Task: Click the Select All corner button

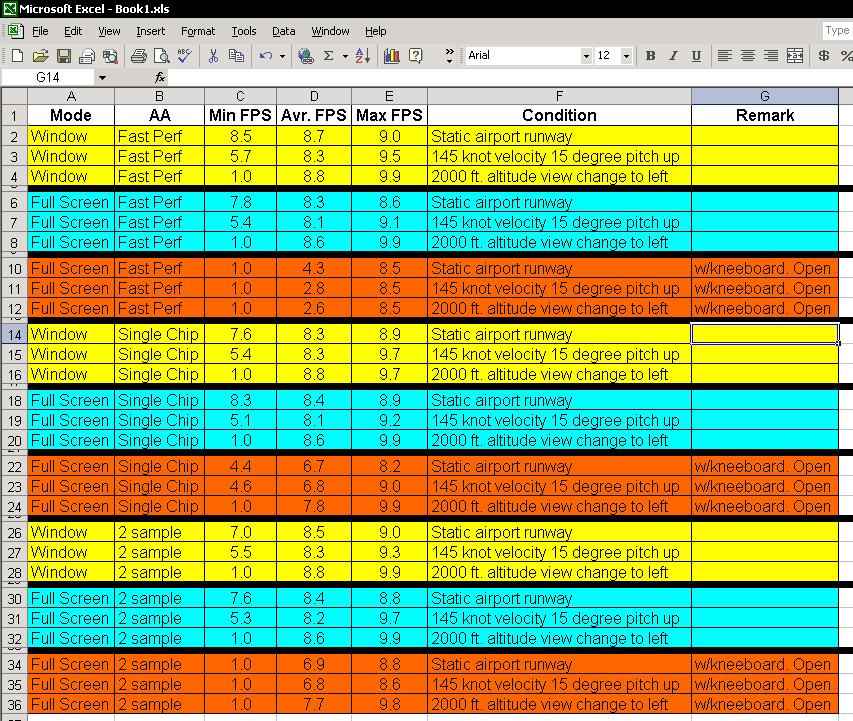Action: coord(14,96)
